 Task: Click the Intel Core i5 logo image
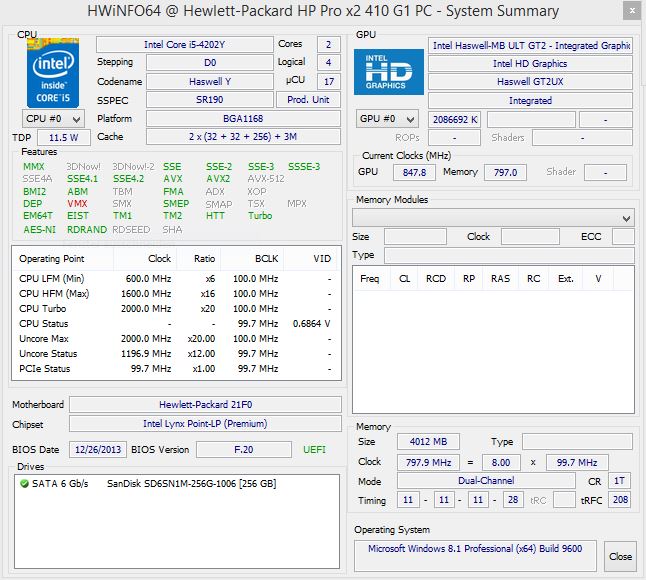pos(53,73)
